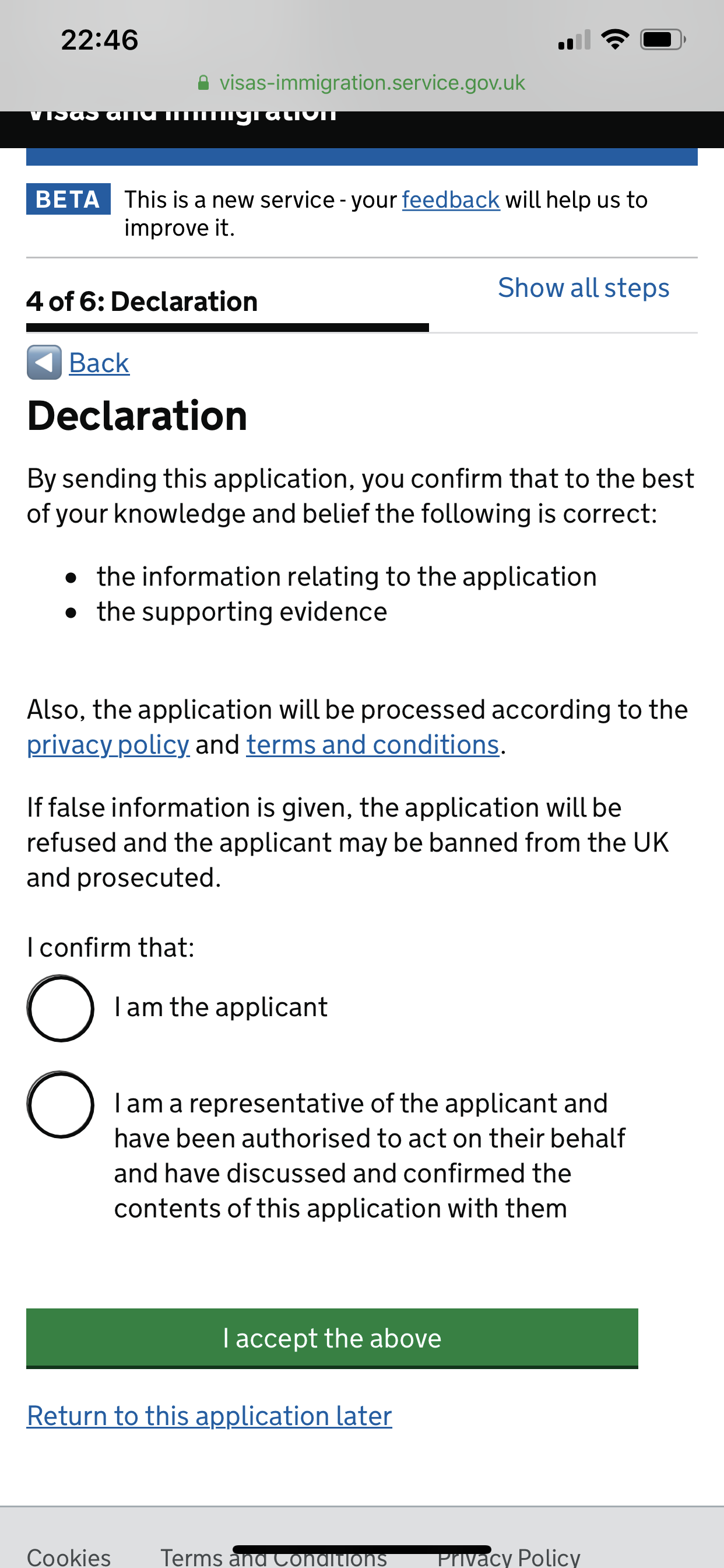Choose Return to this application later

(209, 1416)
